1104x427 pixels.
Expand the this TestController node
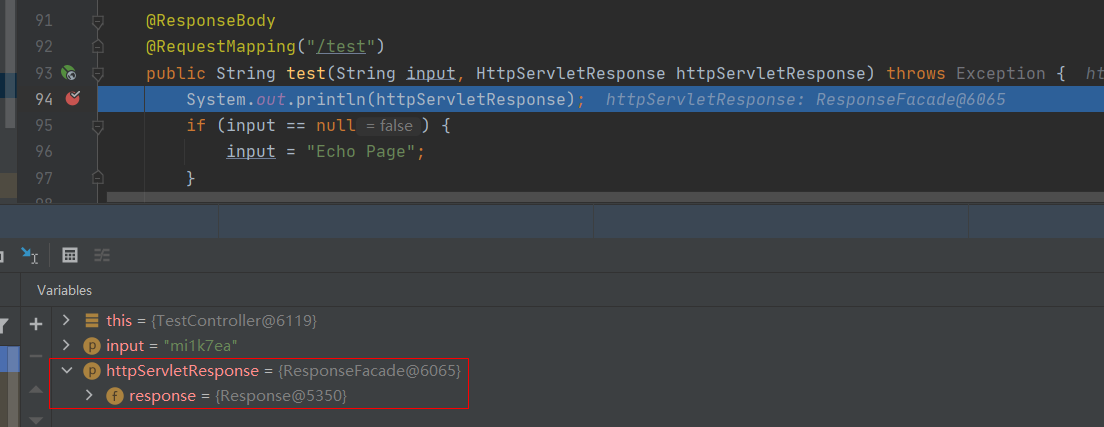tap(66, 321)
